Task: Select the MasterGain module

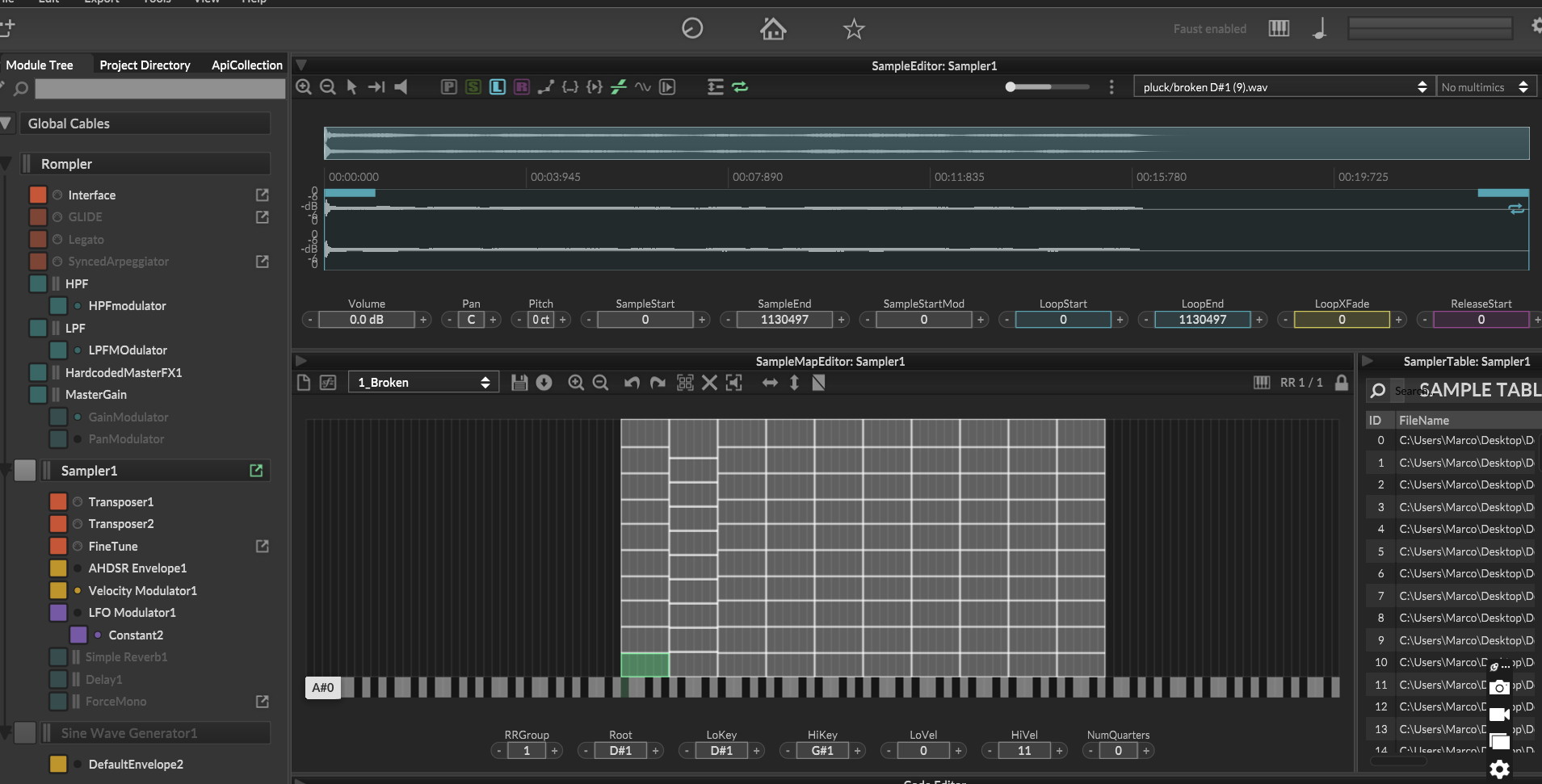Action: click(x=96, y=394)
